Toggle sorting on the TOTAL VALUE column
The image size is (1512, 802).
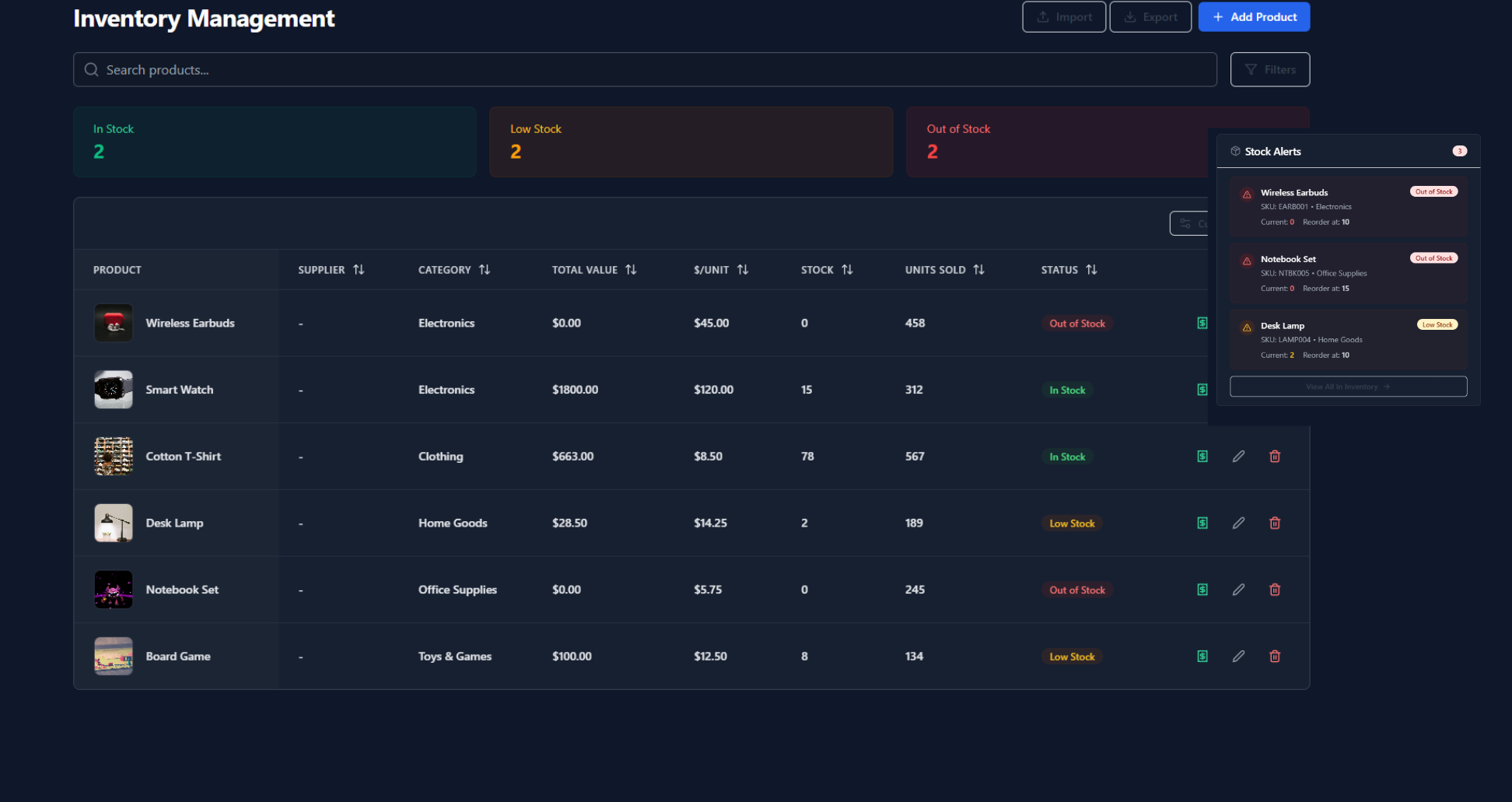click(631, 269)
